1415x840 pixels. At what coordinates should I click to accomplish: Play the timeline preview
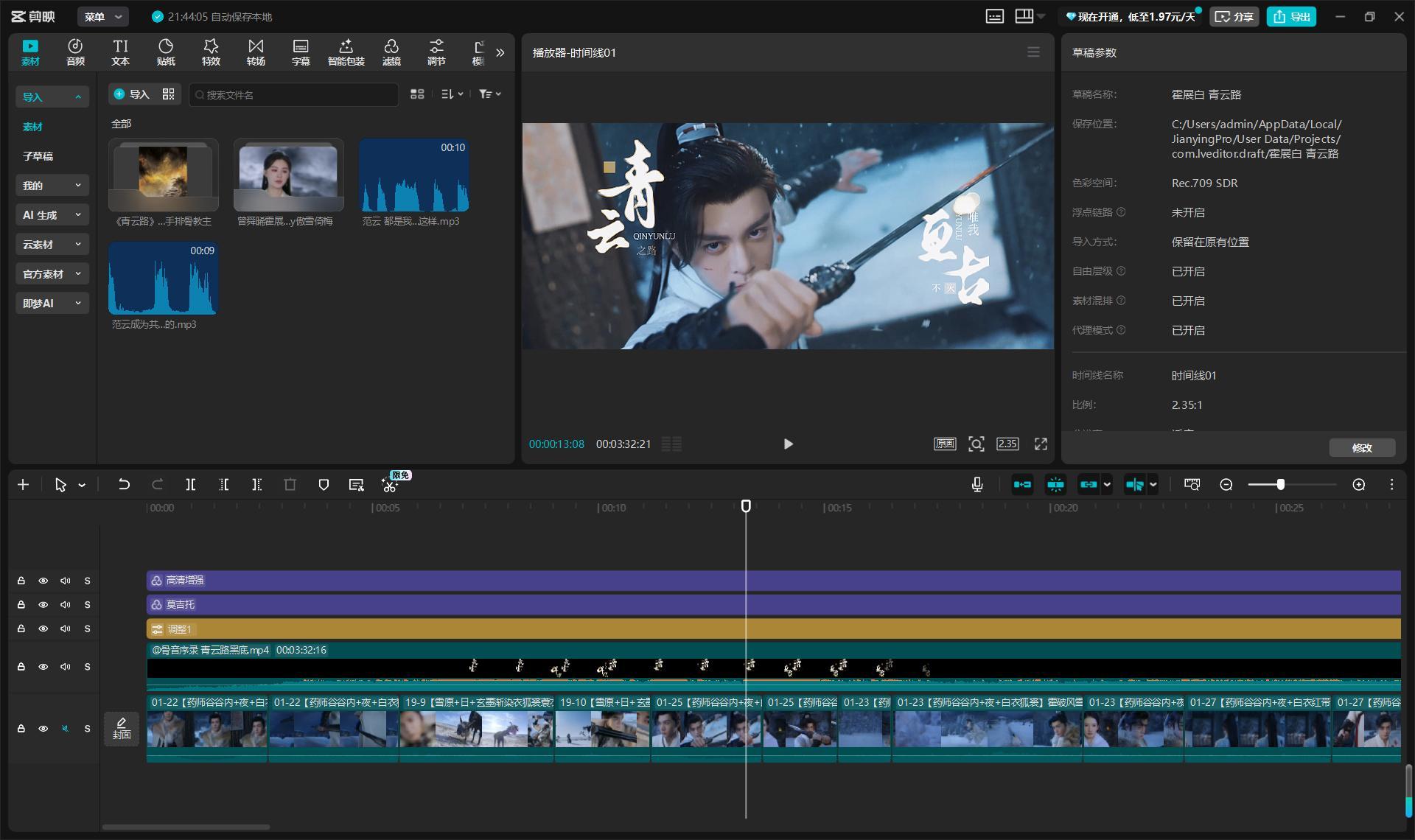point(788,444)
